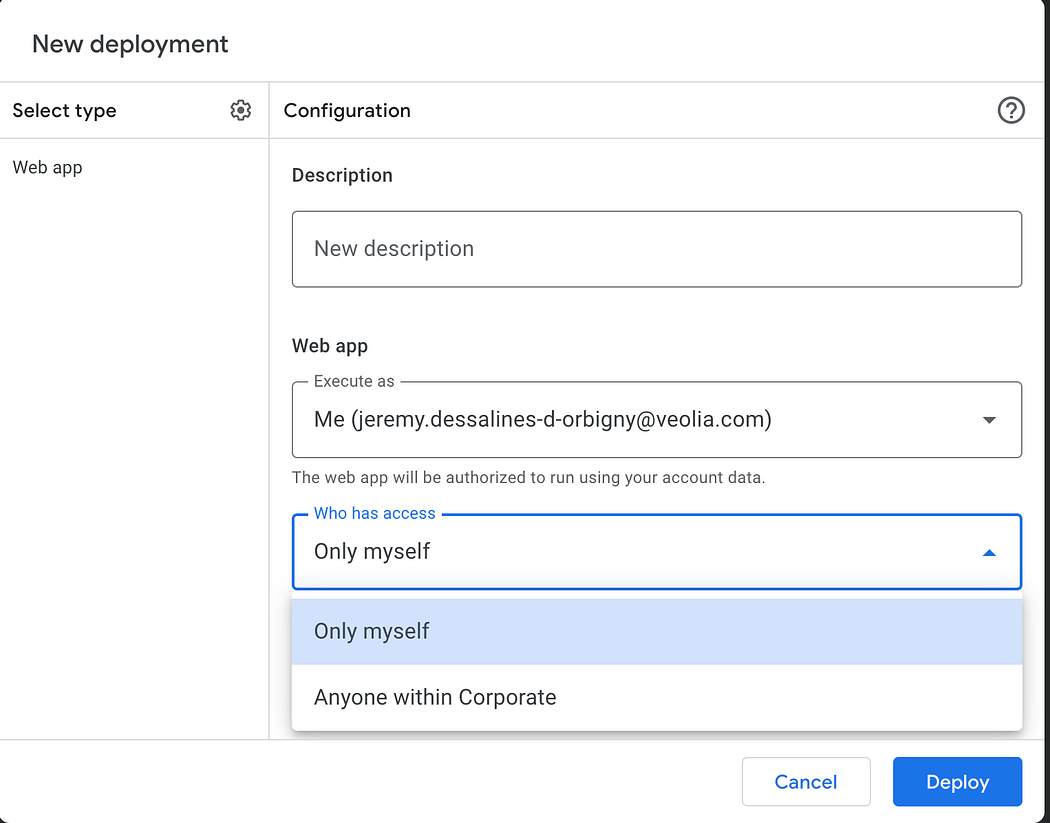Screen dimensions: 1050x823
Task: Focus the New description text field
Action: pyautogui.click(x=656, y=249)
